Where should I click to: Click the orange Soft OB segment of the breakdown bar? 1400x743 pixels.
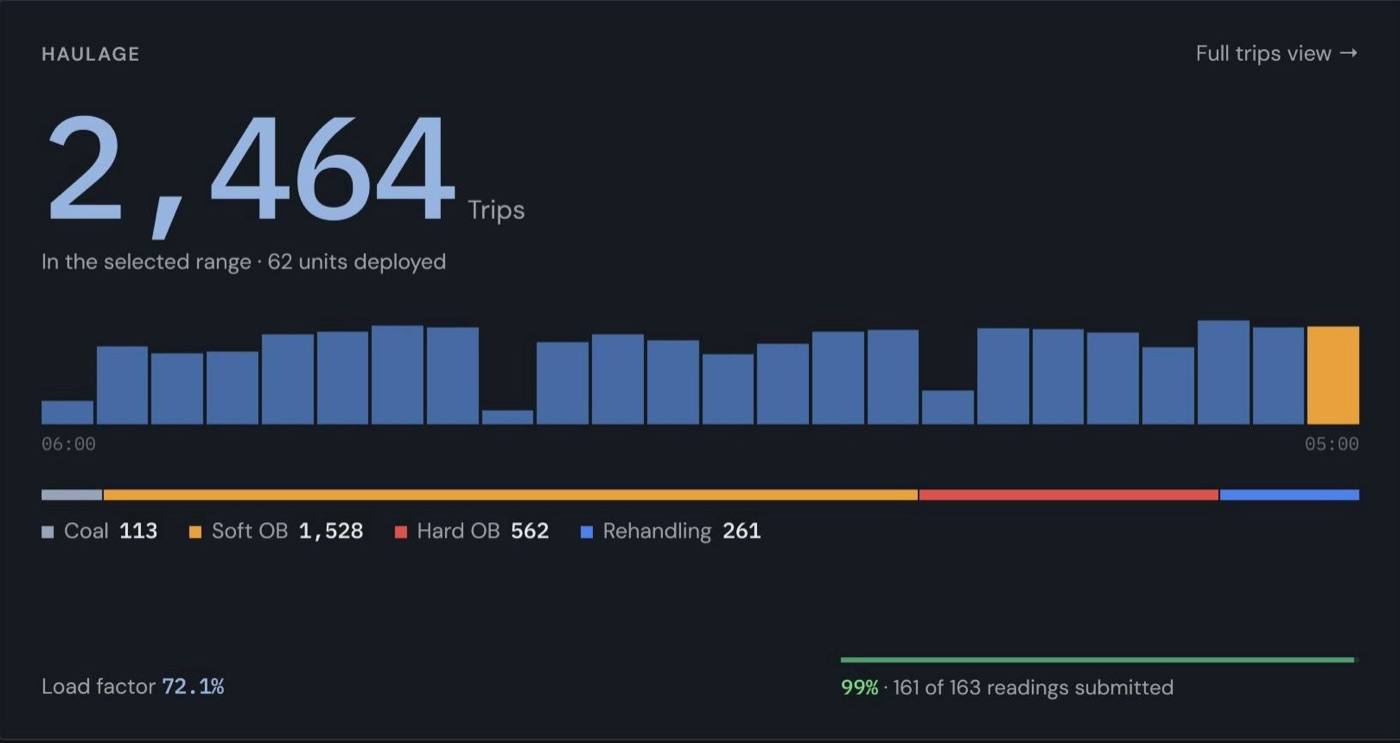510,495
